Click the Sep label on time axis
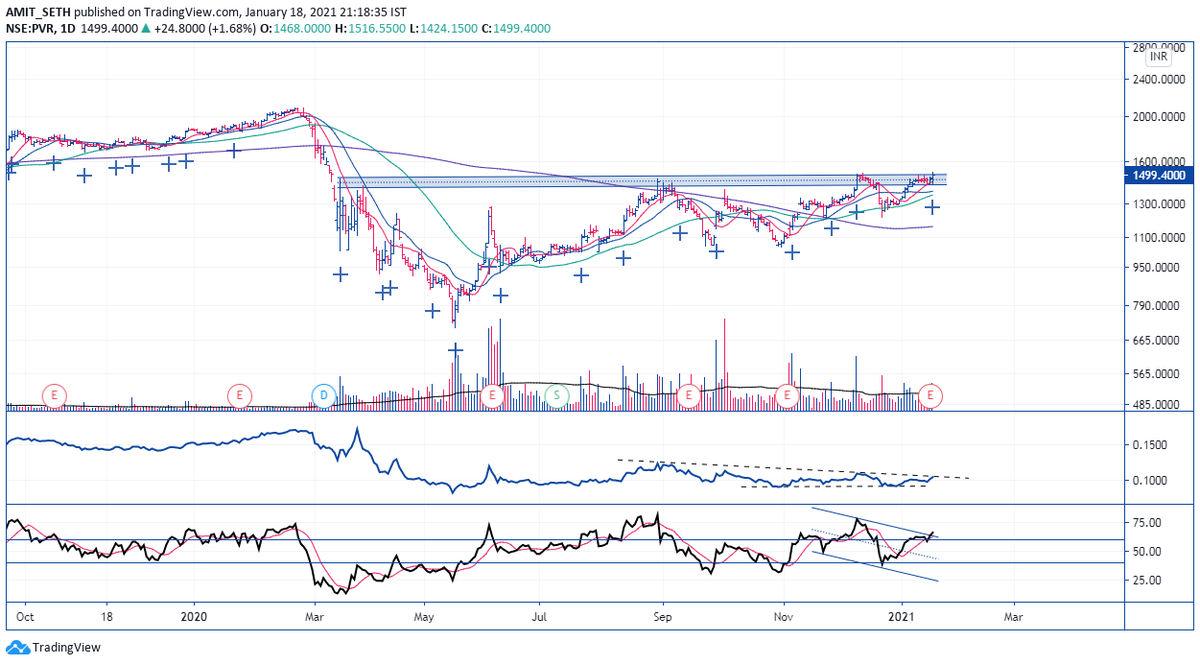The image size is (1200, 665). [x=661, y=619]
